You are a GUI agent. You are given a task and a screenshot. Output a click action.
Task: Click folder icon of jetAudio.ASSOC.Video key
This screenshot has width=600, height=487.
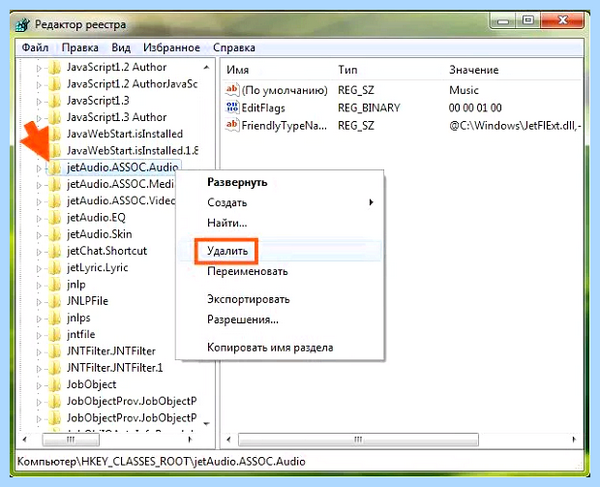[55, 201]
